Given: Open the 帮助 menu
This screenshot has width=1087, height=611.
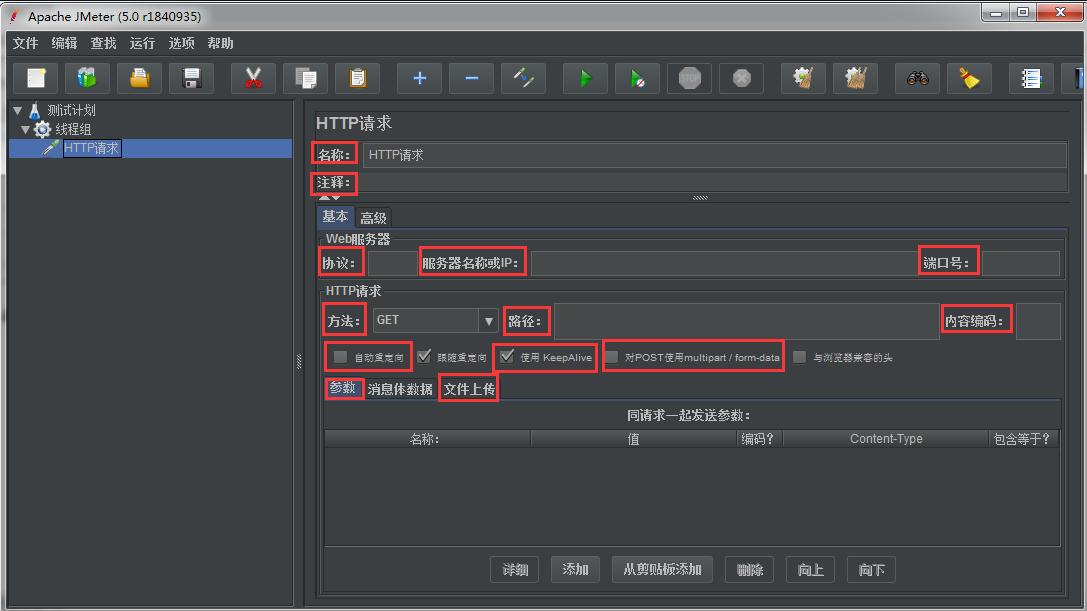Looking at the screenshot, I should pos(220,43).
